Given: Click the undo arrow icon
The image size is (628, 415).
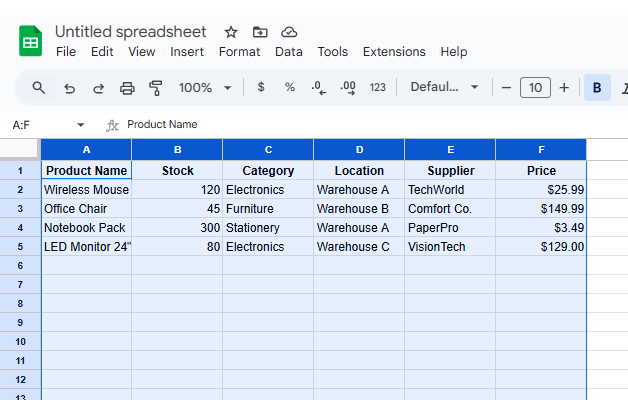Looking at the screenshot, I should tap(69, 88).
